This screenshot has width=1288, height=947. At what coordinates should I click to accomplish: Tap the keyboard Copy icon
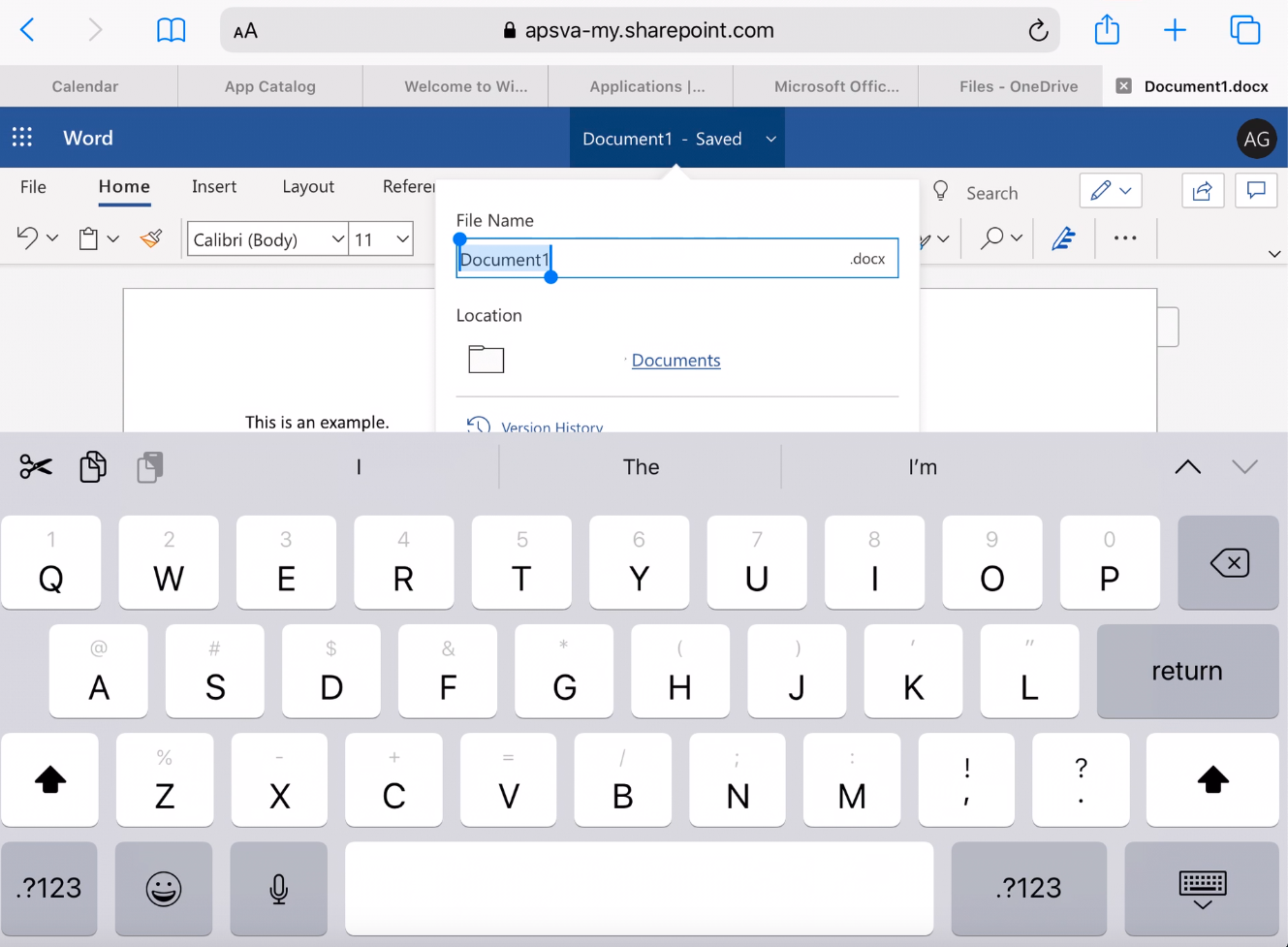coord(93,467)
